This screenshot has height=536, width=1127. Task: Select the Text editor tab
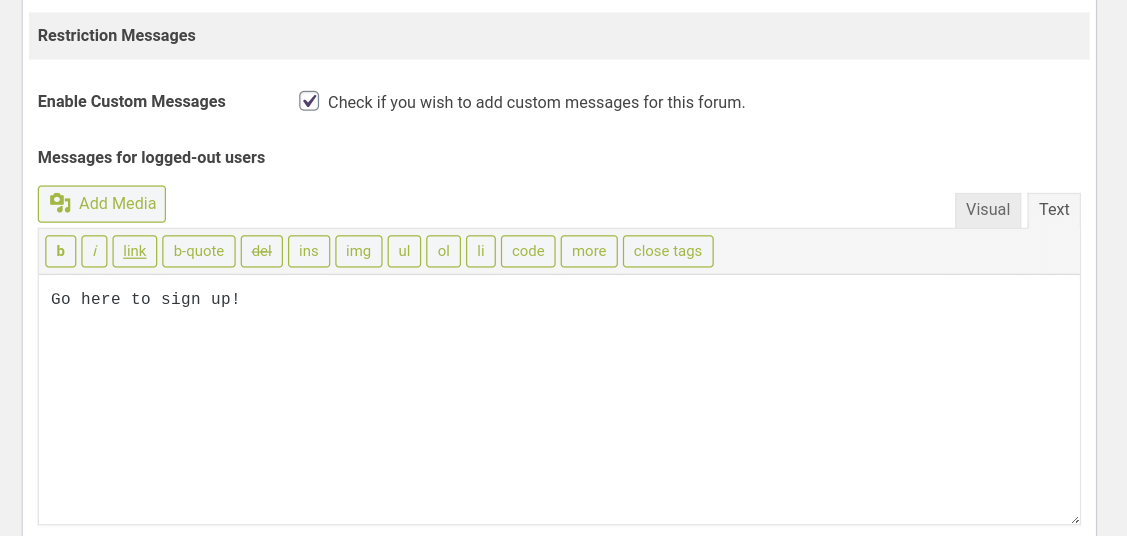(x=1054, y=210)
